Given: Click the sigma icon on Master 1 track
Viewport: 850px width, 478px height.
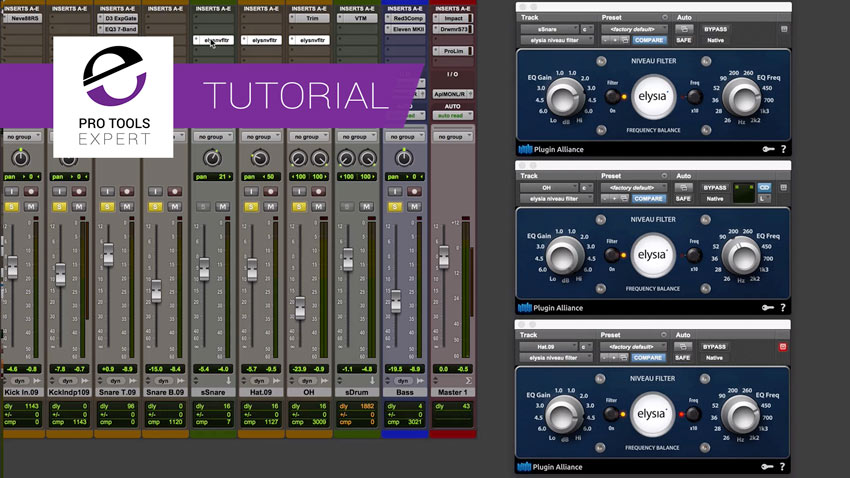Looking at the screenshot, I should point(468,380).
